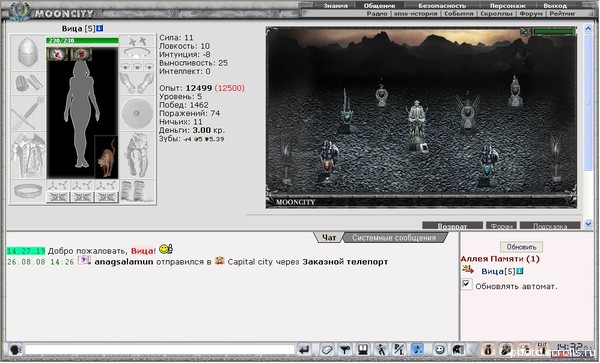Click the scrollbar down arrow beside the scene
The image size is (600, 363).
point(588,224)
